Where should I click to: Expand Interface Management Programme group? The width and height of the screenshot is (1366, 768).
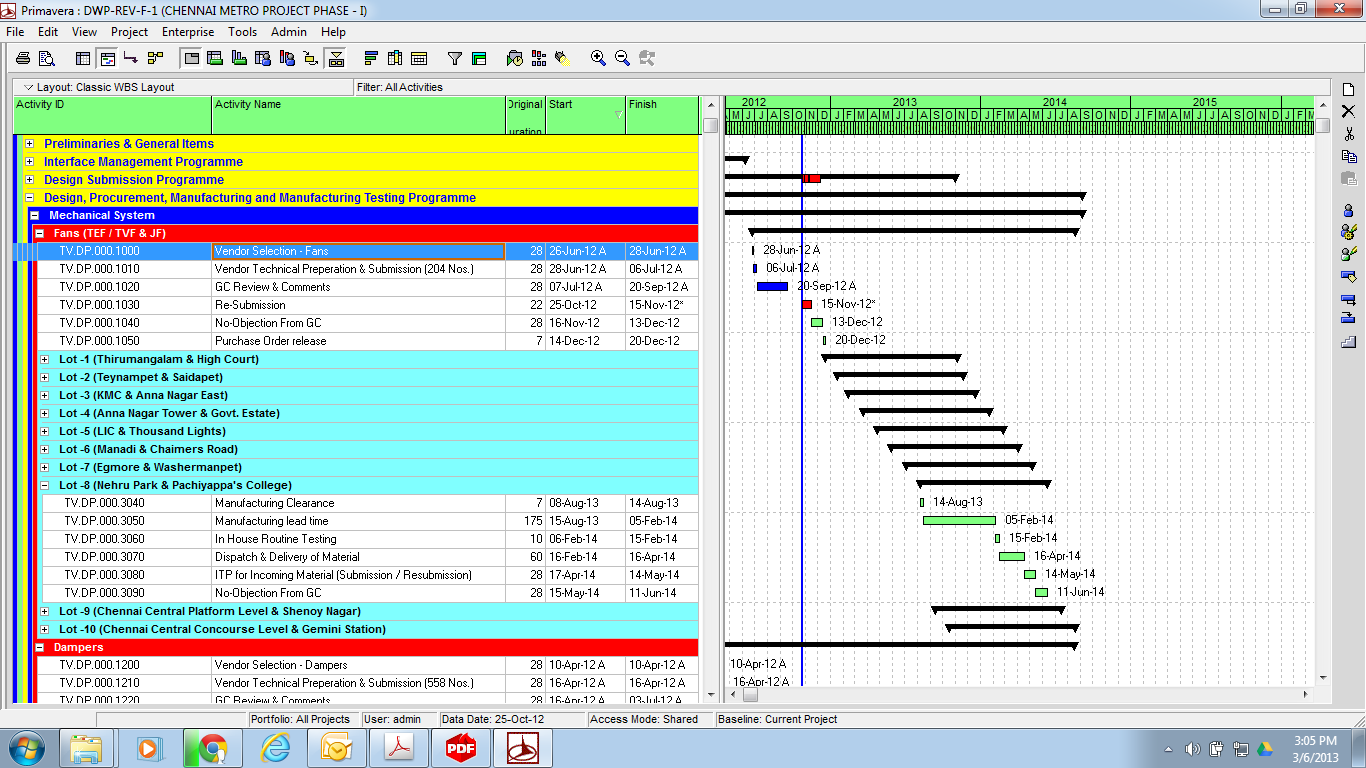tap(30, 162)
